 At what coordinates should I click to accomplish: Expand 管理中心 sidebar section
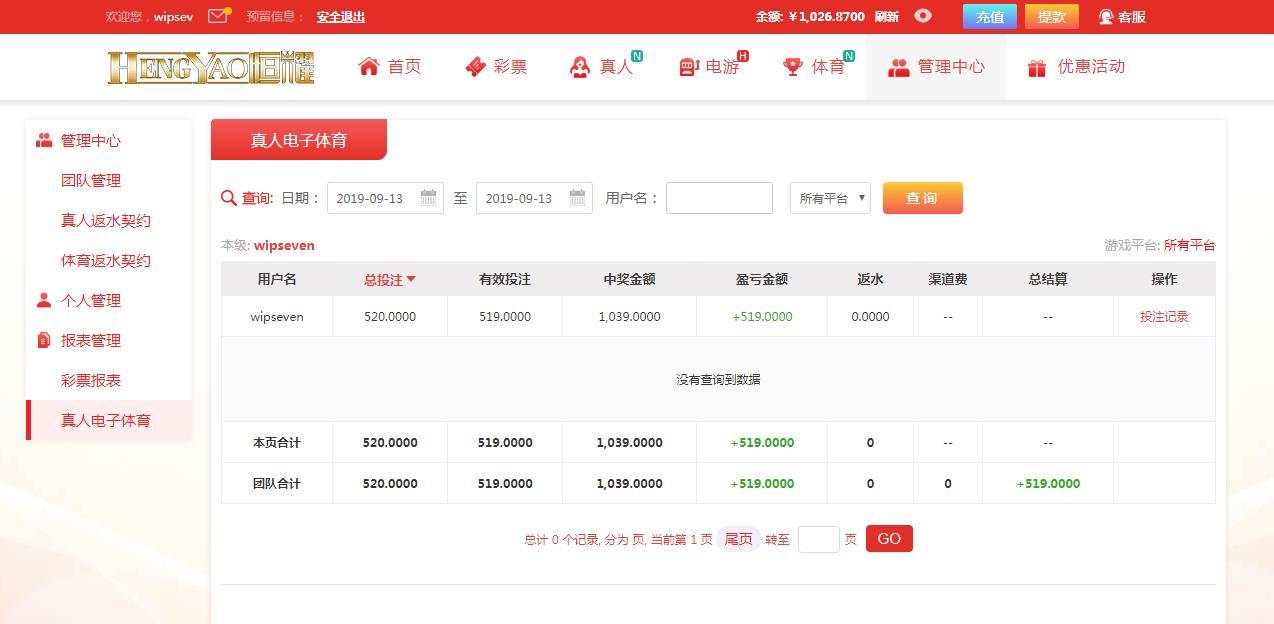point(91,141)
